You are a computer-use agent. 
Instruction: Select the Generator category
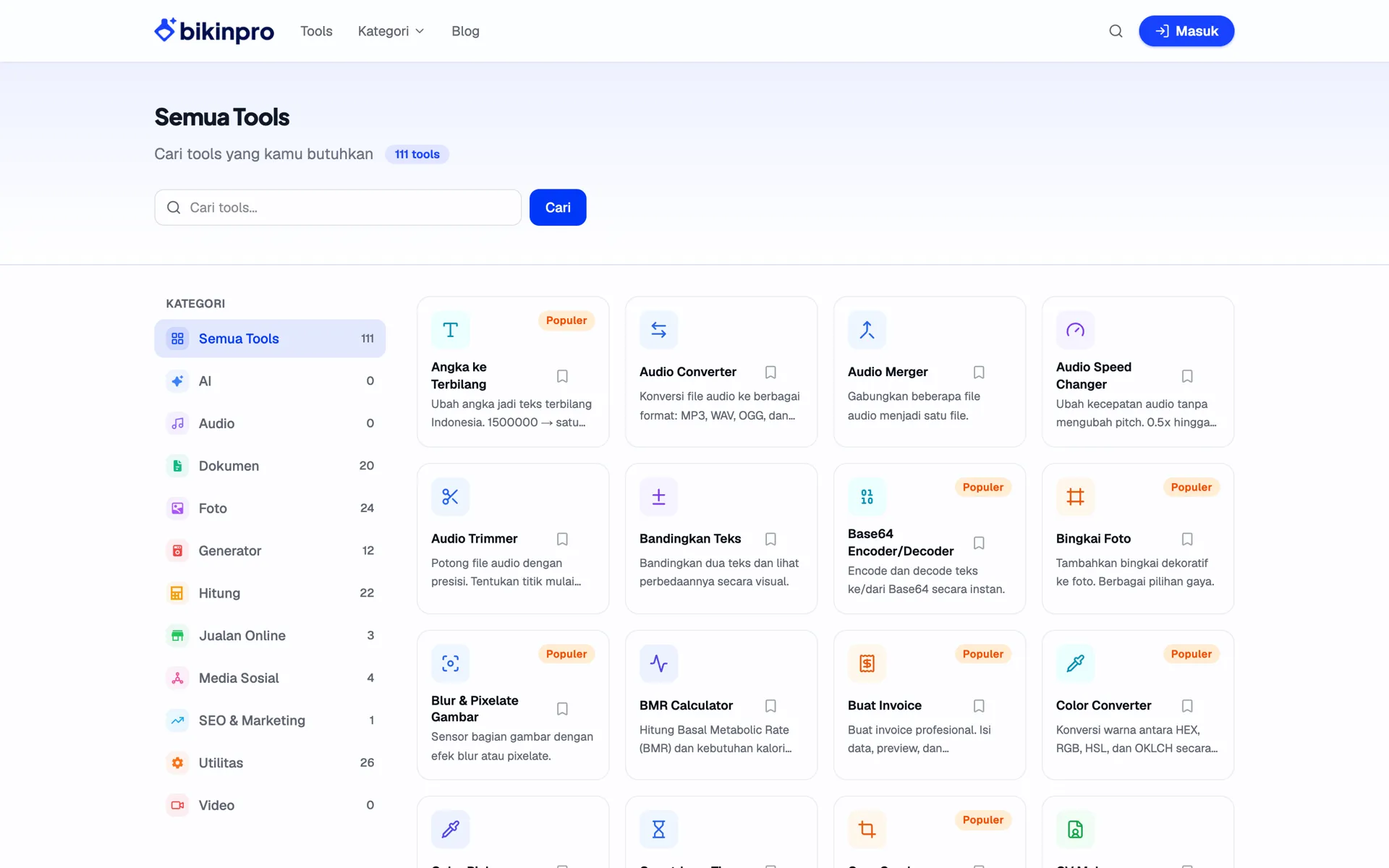[270, 550]
